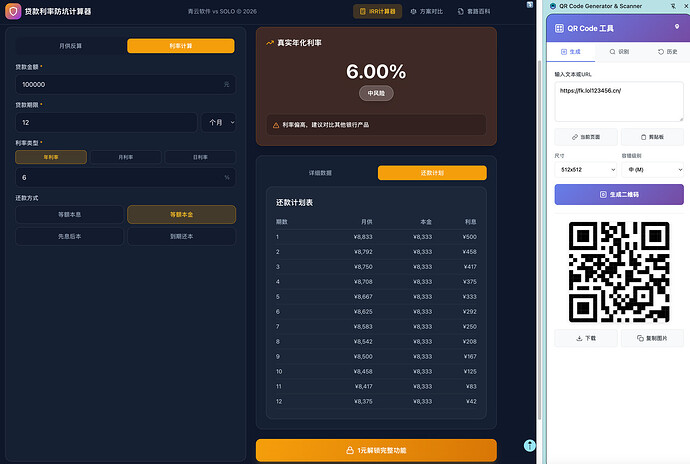Click the generated QR code image

tap(619, 272)
